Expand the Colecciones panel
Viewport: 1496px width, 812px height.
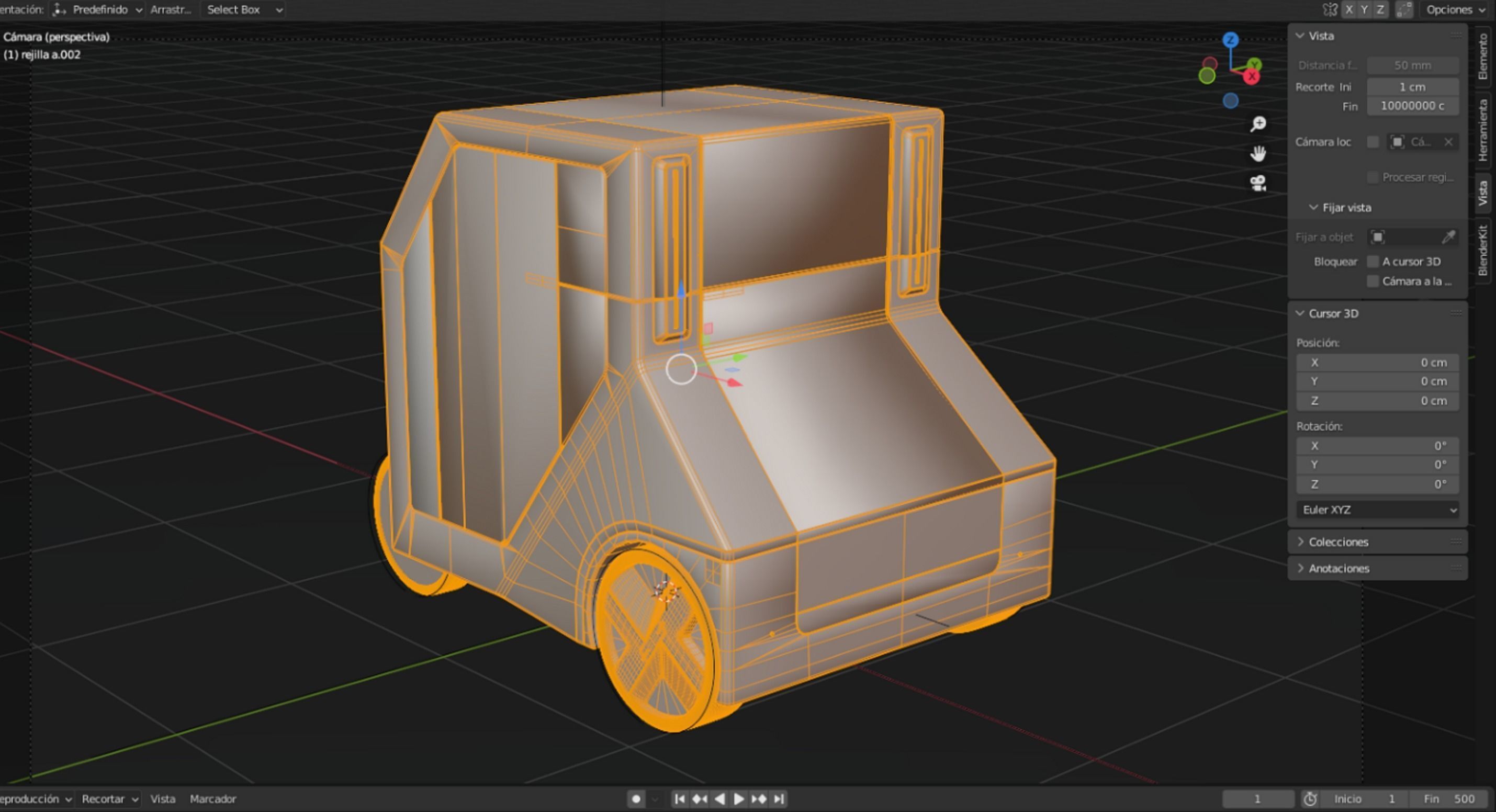[x=1338, y=542]
